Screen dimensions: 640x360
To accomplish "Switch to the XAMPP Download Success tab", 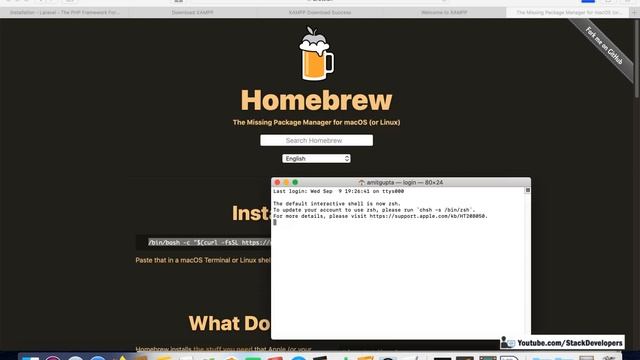I will click(x=320, y=13).
